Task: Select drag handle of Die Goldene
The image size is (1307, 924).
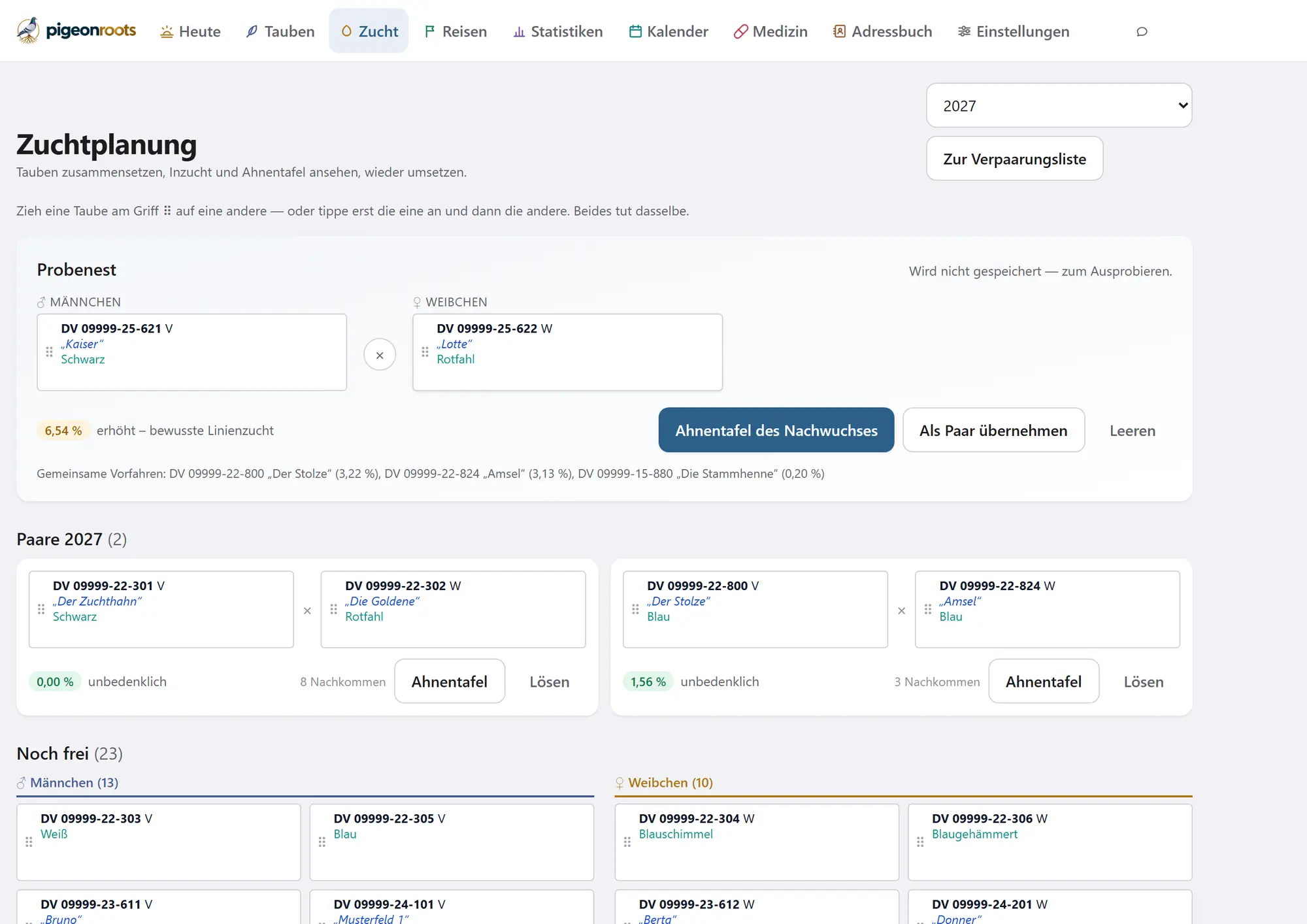Action: 333,610
